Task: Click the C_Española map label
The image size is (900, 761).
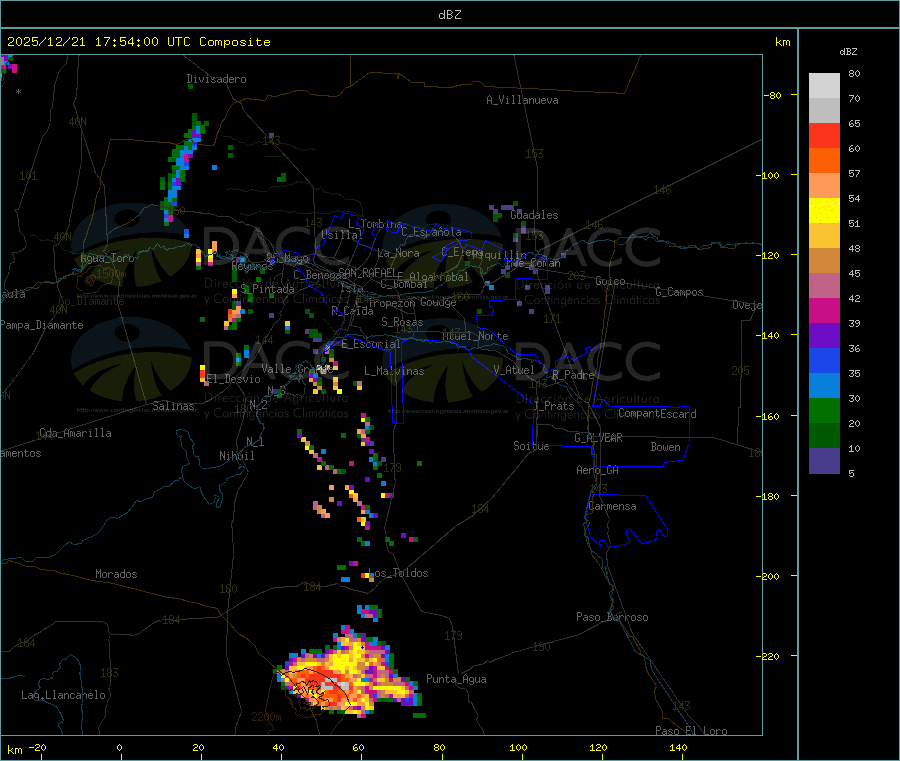Action: click(x=432, y=232)
